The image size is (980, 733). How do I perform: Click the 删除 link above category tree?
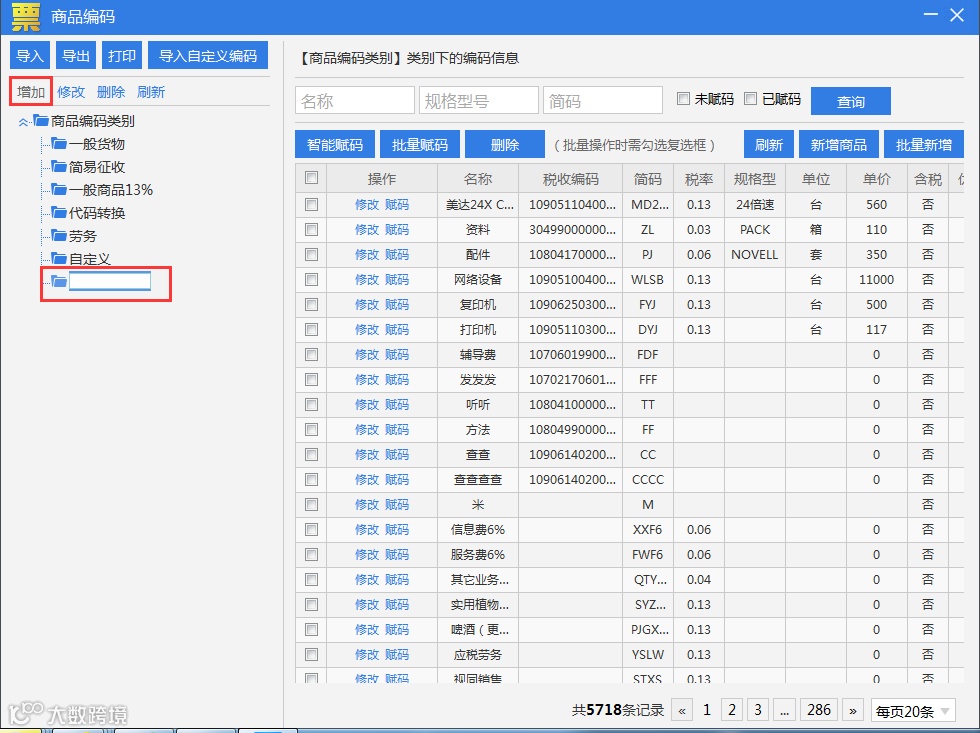point(111,92)
